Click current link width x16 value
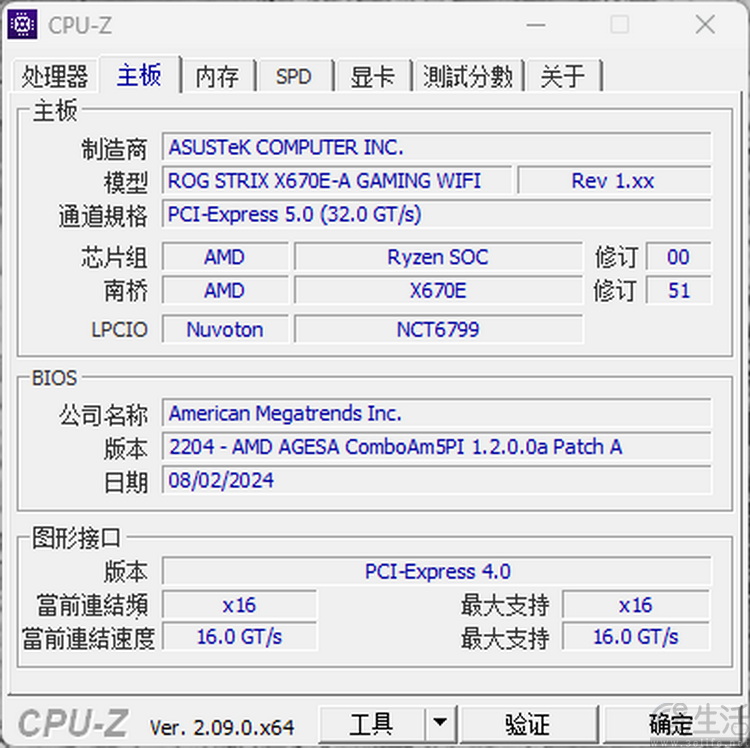Viewport: 750px width, 748px height. click(239, 605)
